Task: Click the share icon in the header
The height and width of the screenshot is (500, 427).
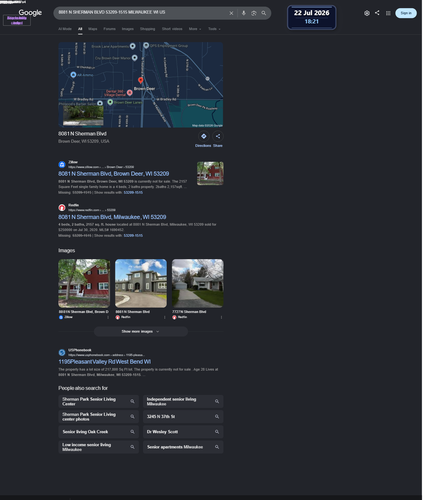Action: point(377,13)
